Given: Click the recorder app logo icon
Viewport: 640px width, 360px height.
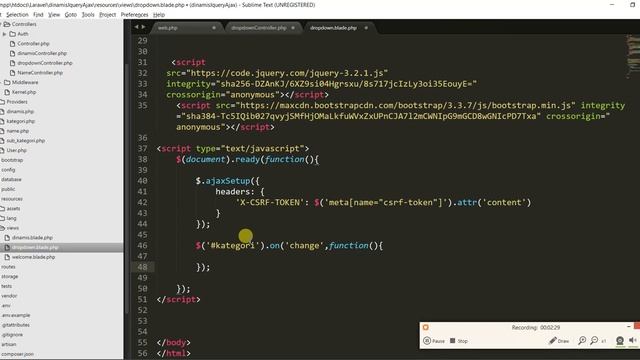Looking at the screenshot, I should click(426, 327).
